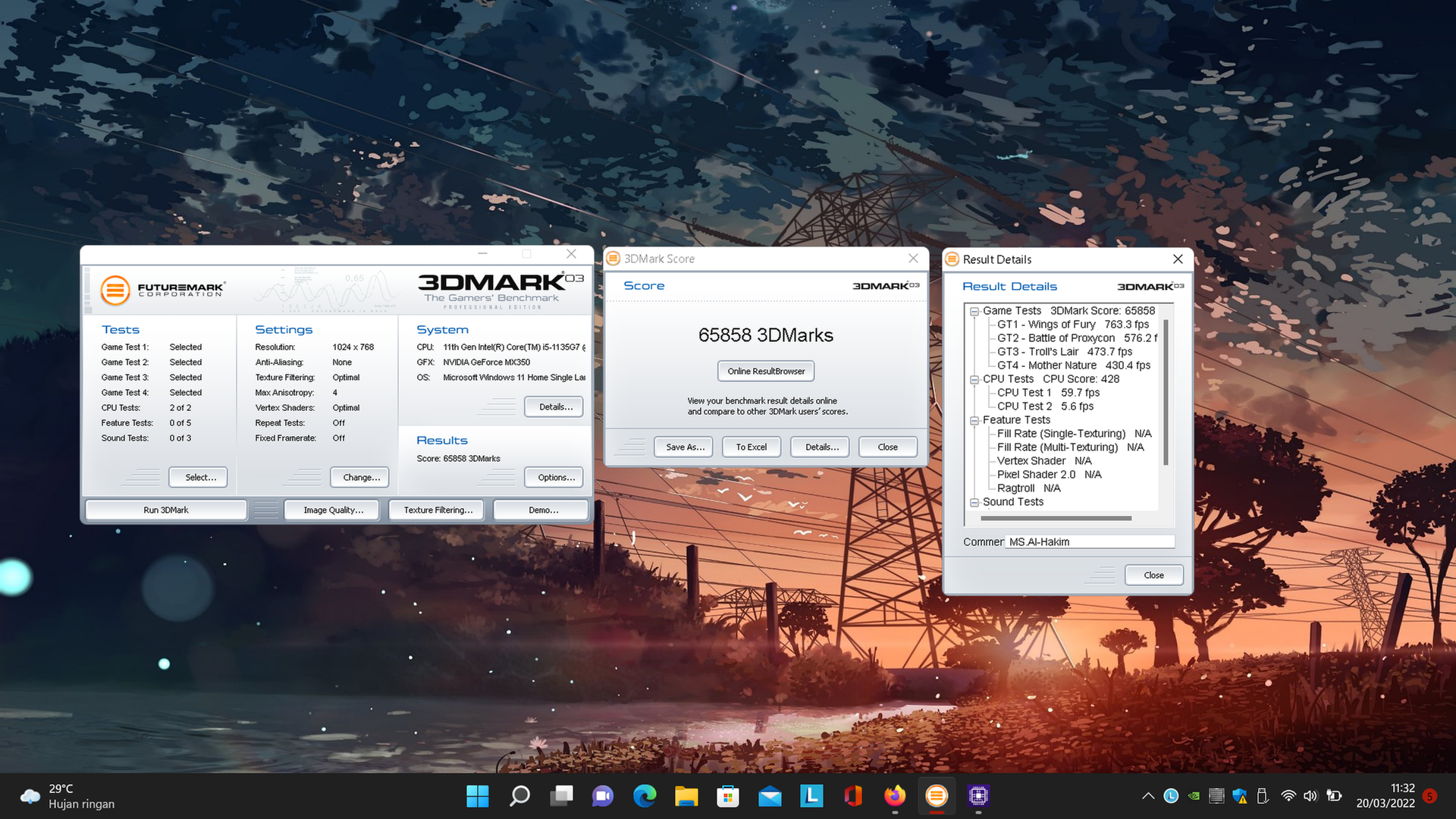Select GT2 - Battle of Proxycon row
This screenshot has width=1456, height=819.
(x=1077, y=338)
